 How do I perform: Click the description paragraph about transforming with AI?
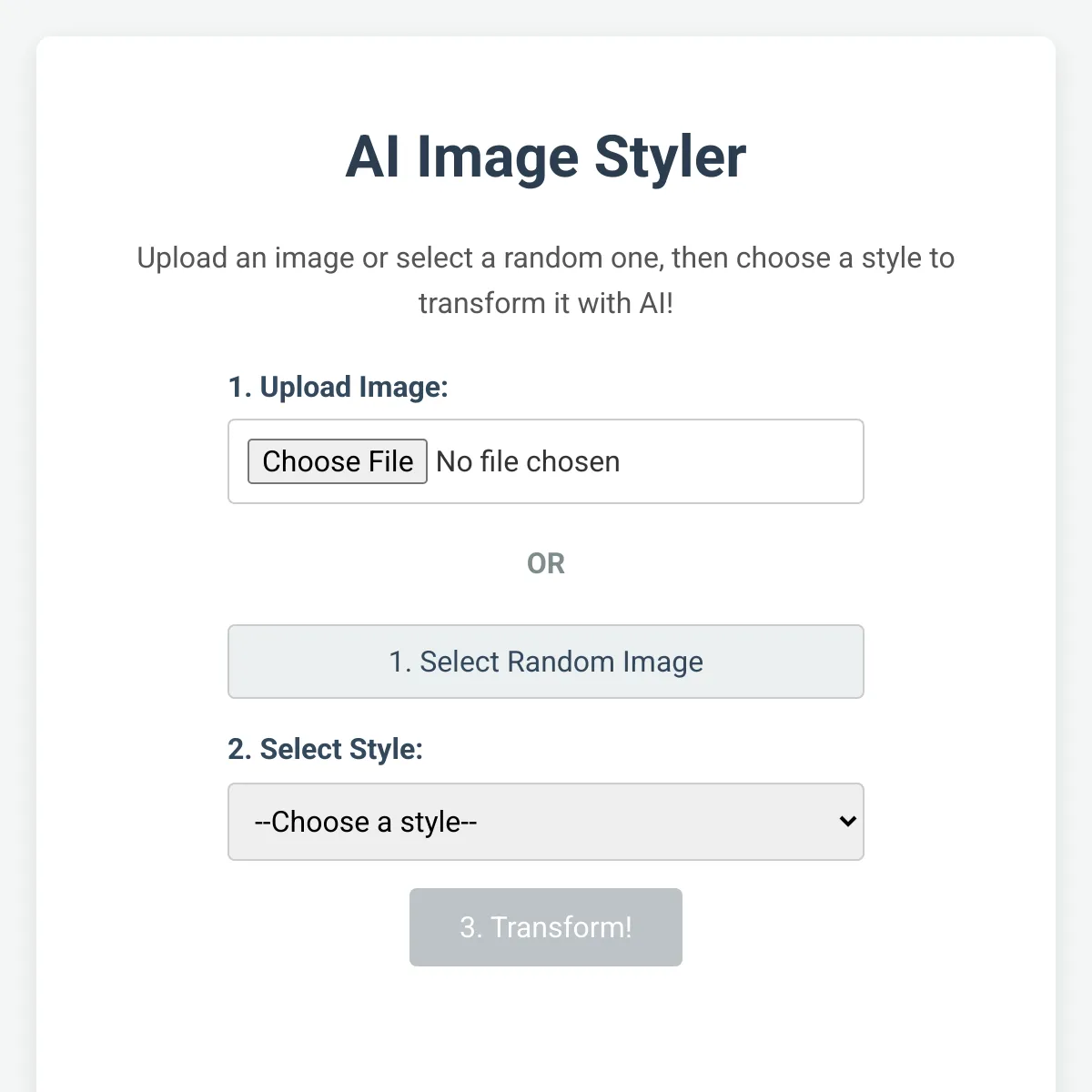(546, 280)
